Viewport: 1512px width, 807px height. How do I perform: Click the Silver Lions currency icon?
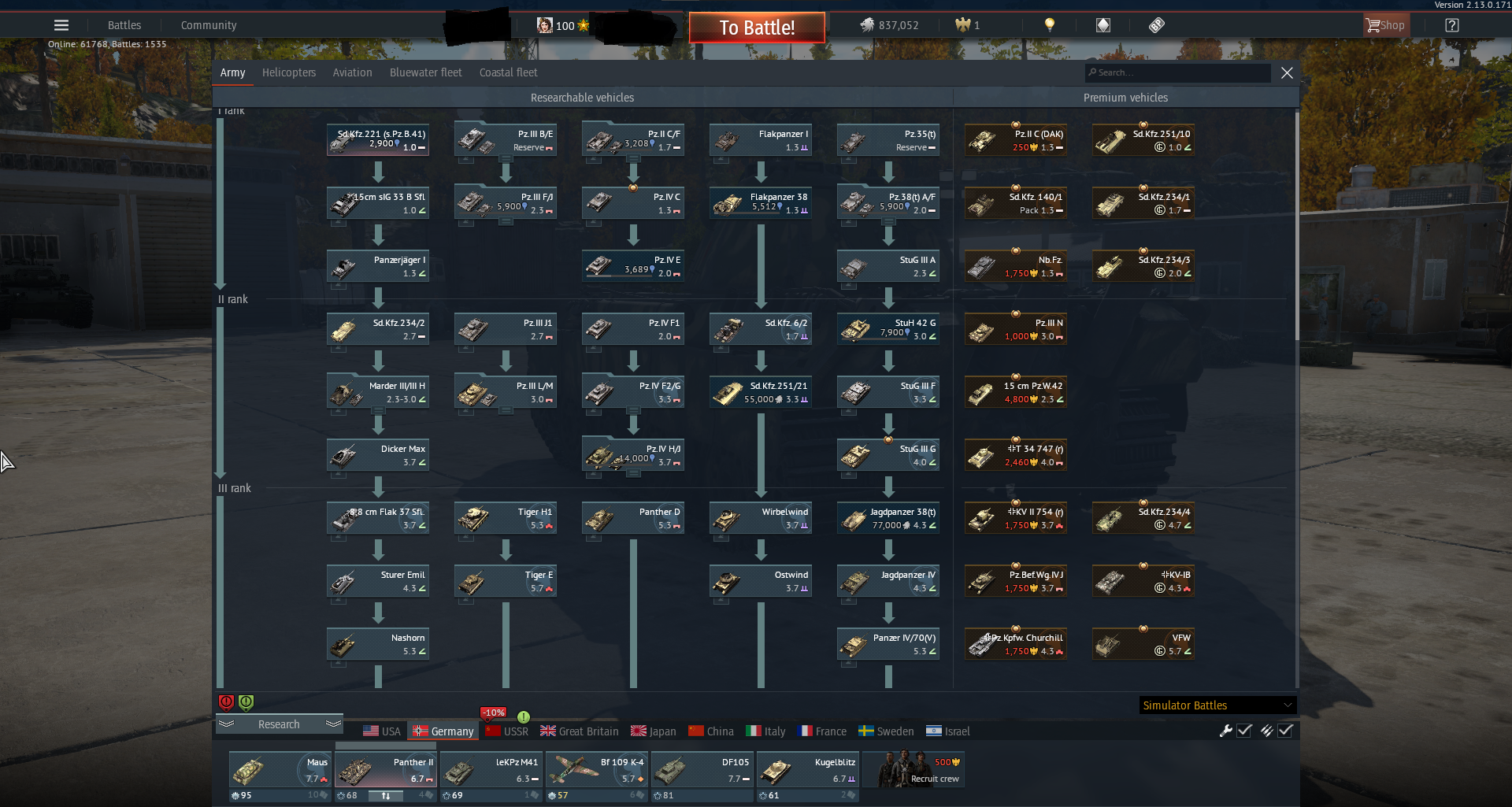point(867,25)
